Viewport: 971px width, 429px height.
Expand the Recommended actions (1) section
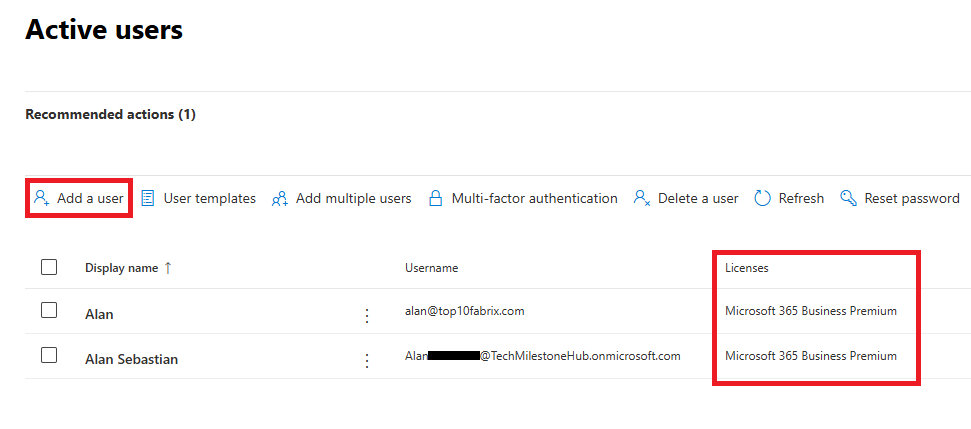click(x=110, y=115)
